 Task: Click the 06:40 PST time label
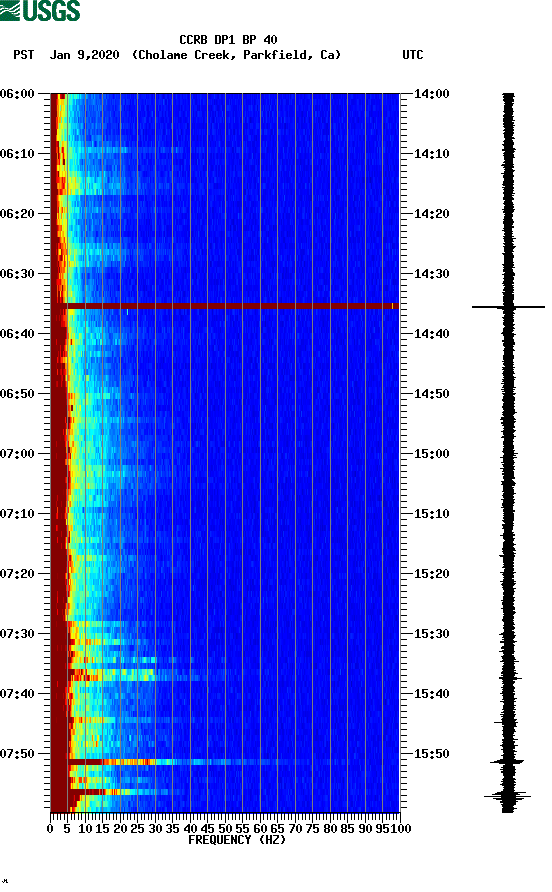point(18,334)
